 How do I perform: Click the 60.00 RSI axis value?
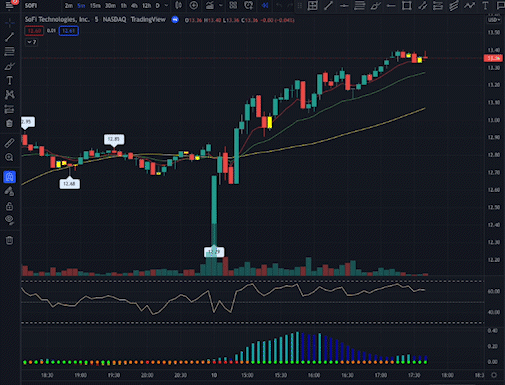coord(493,291)
